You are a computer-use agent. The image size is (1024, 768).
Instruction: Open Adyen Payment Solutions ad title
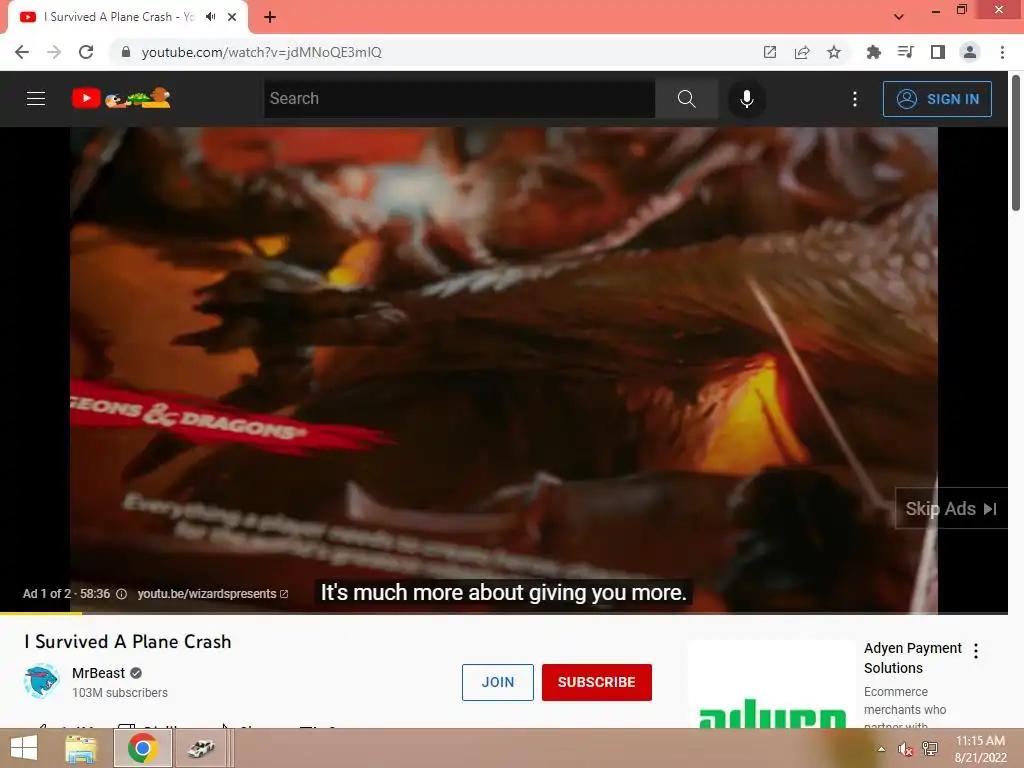[x=912, y=658]
